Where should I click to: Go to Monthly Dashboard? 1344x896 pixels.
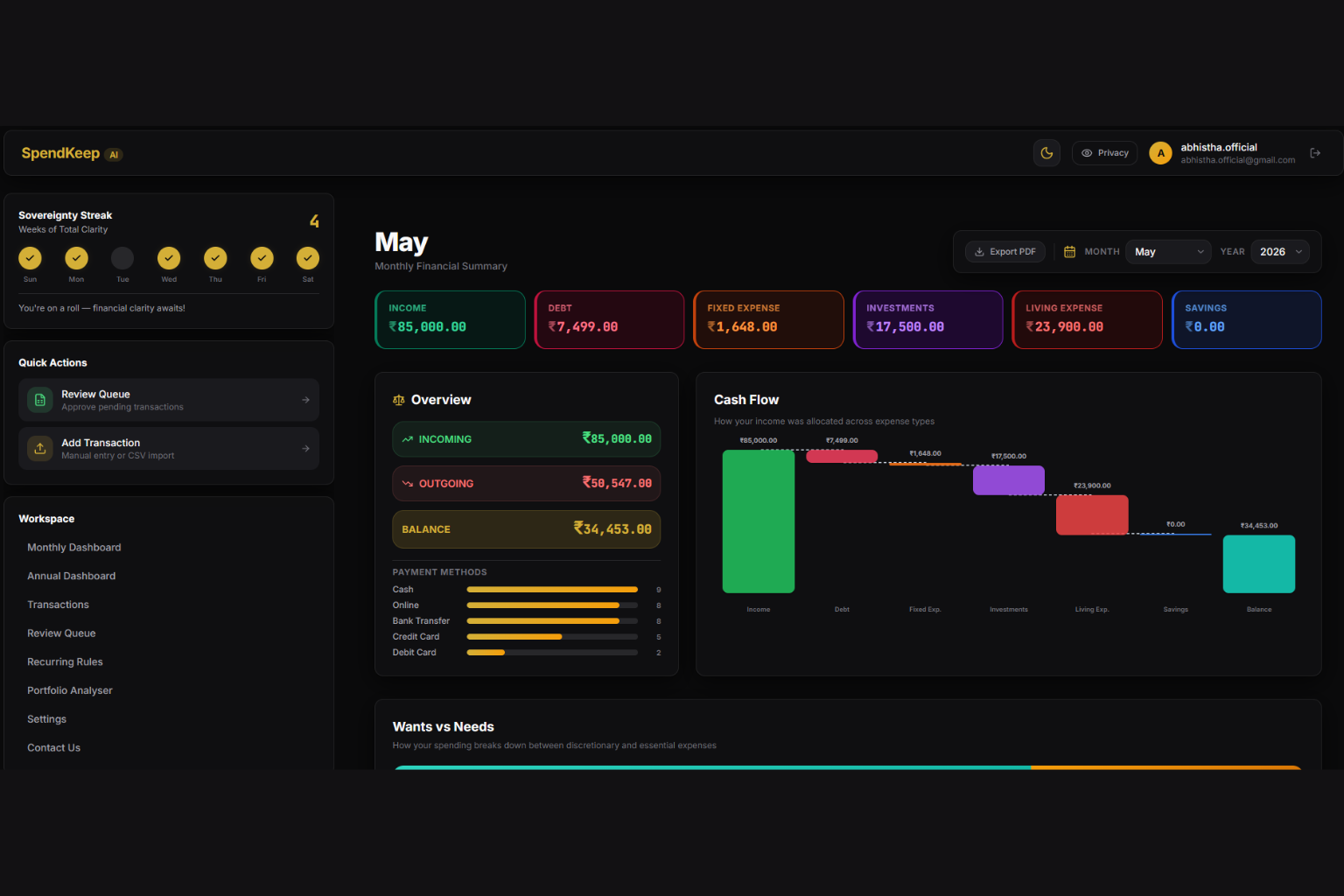(74, 548)
